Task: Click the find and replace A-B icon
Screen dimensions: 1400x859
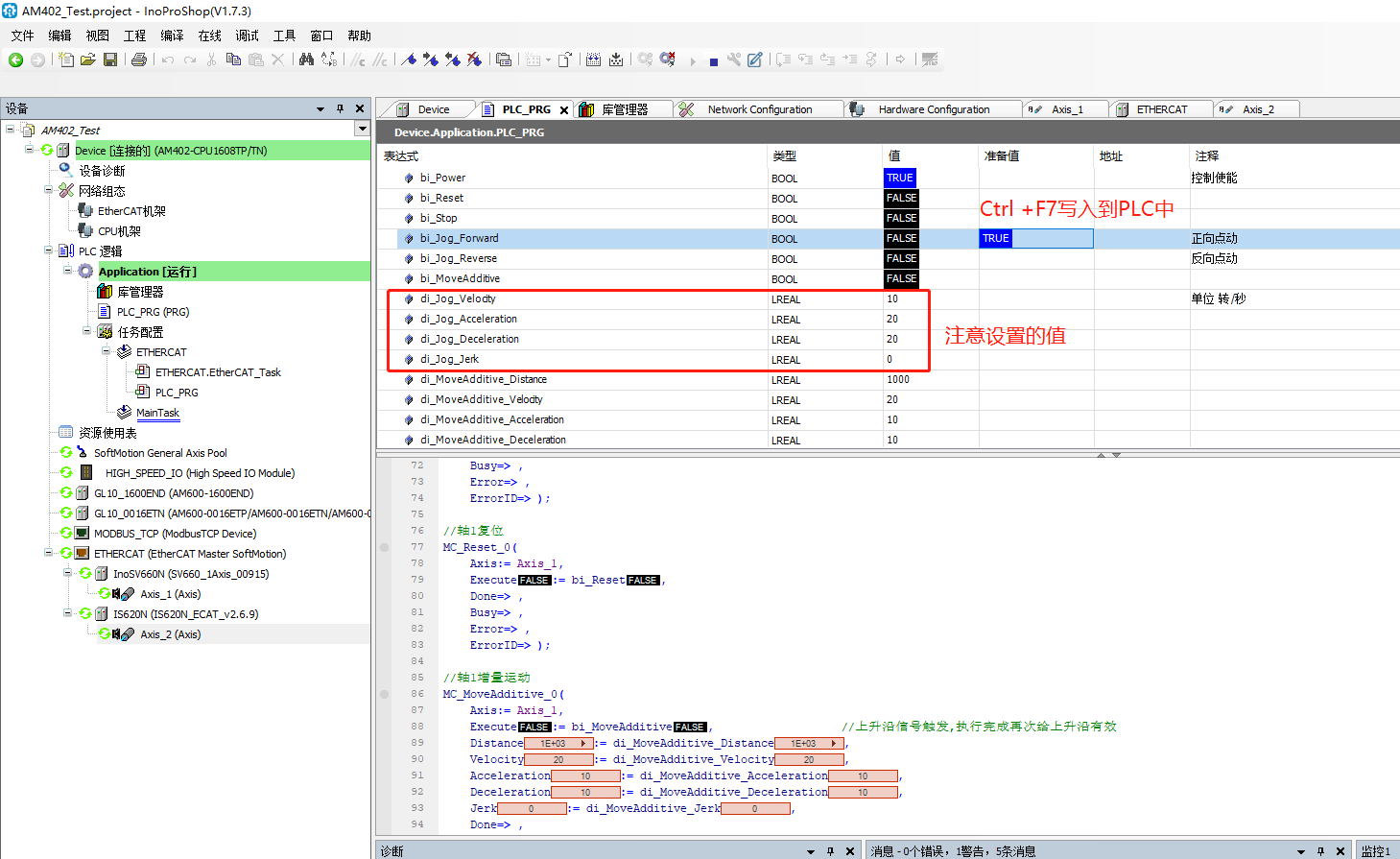Action: pyautogui.click(x=329, y=60)
